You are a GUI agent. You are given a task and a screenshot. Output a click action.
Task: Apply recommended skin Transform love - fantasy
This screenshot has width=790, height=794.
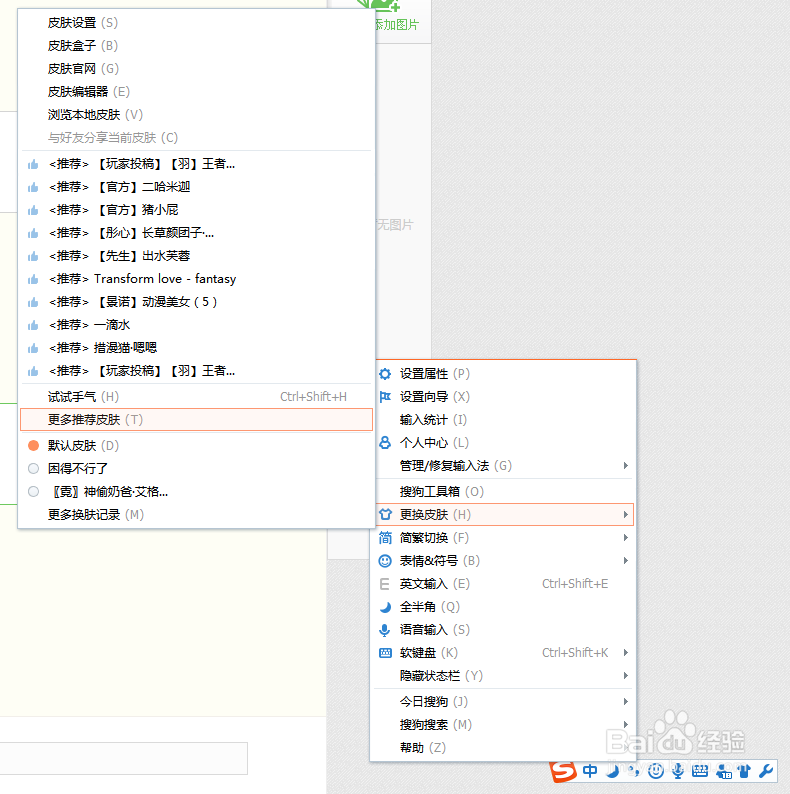tap(196, 279)
